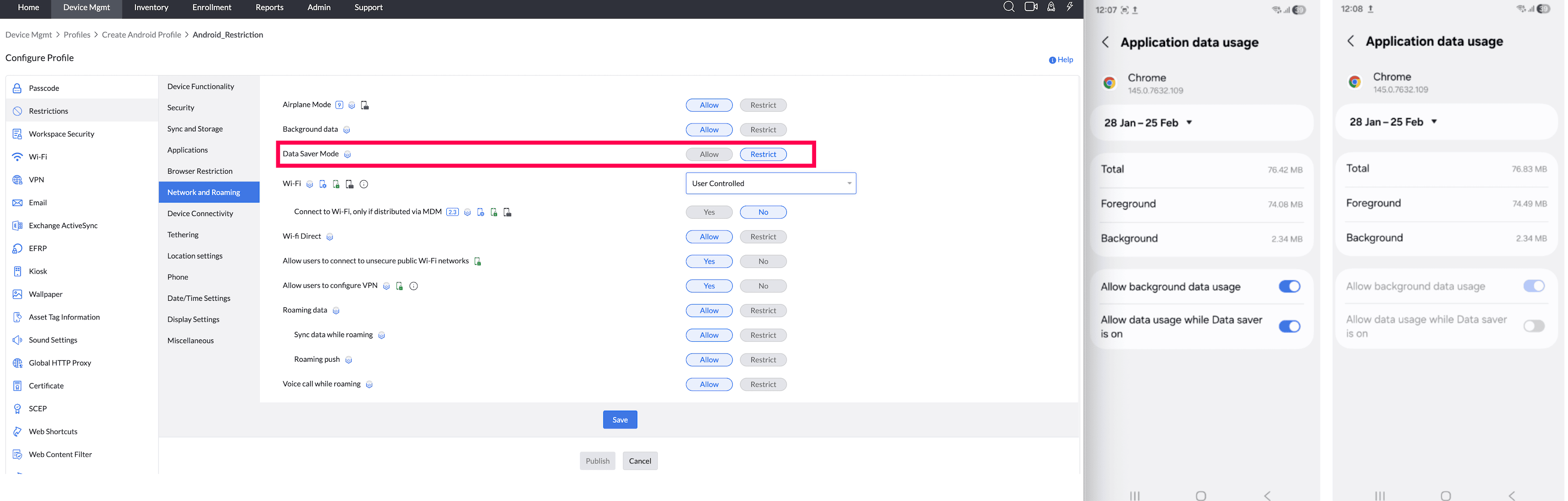This screenshot has width=1568, height=501.
Task: Click the Global HTTP Proxy globe icon
Action: (17, 363)
